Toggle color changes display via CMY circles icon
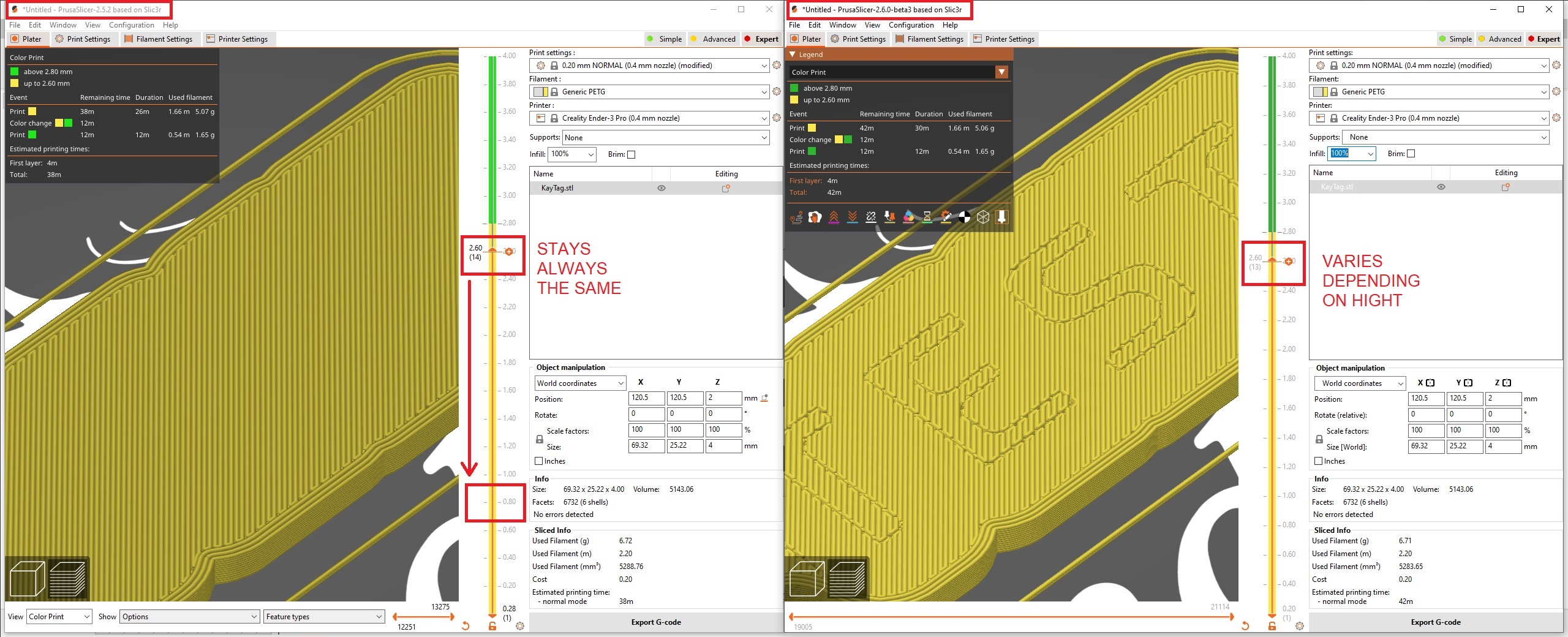The width and height of the screenshot is (1568, 637). click(909, 217)
